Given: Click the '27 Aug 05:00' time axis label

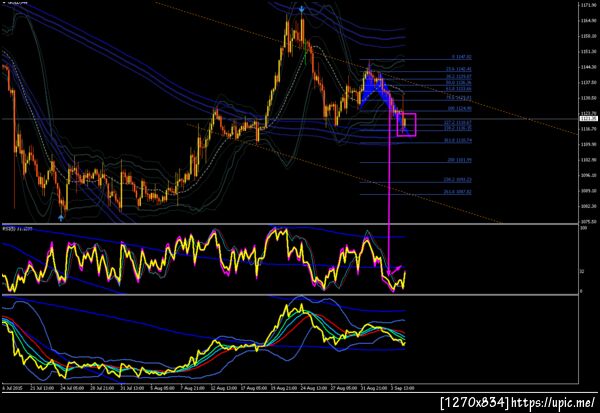Looking at the screenshot, I should point(344,388).
